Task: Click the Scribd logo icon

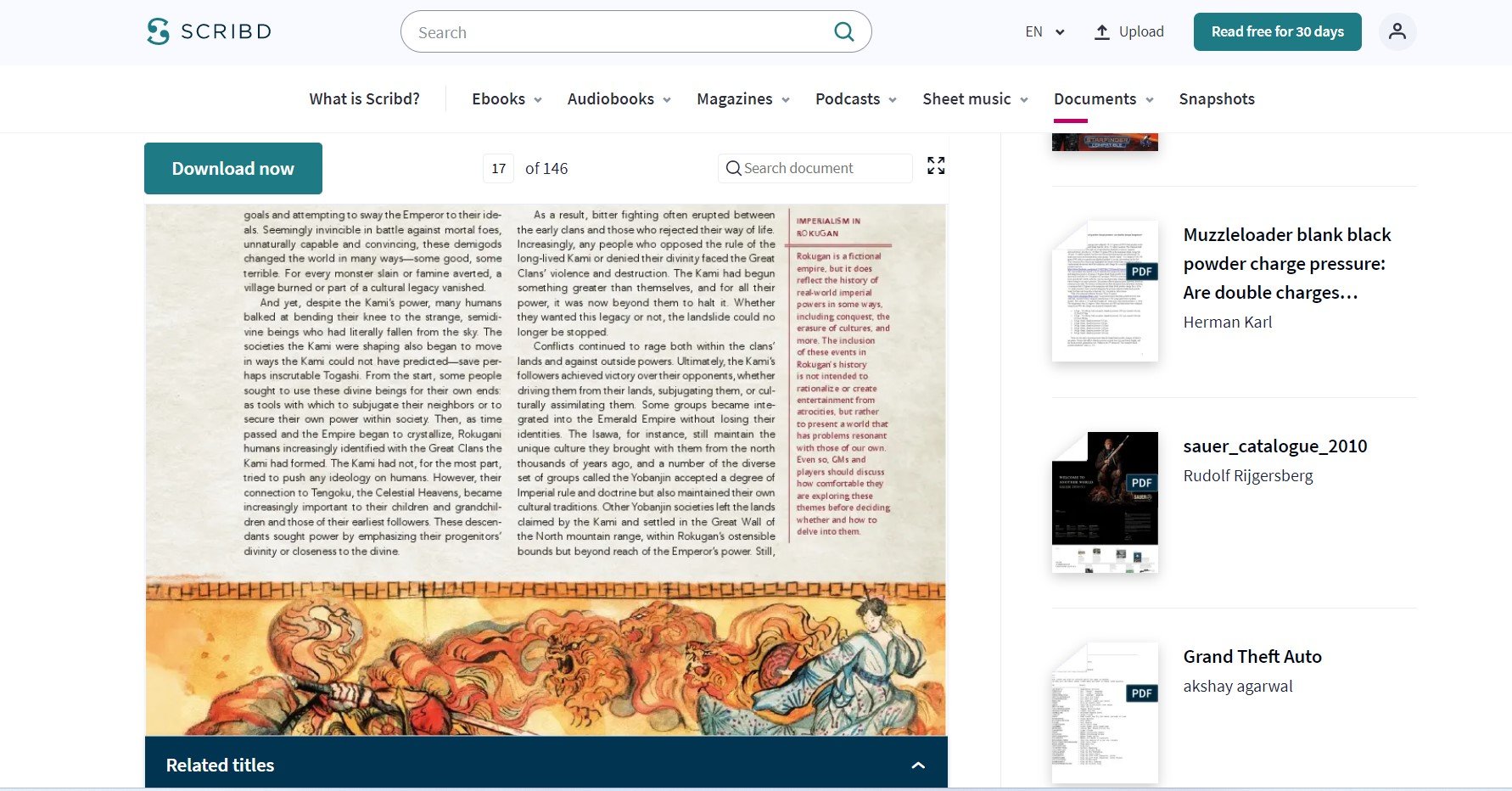Action: pyautogui.click(x=158, y=31)
